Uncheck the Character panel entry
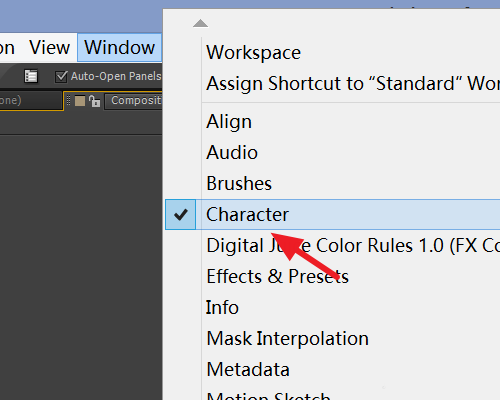Viewport: 500px width, 400px height. tap(333, 215)
